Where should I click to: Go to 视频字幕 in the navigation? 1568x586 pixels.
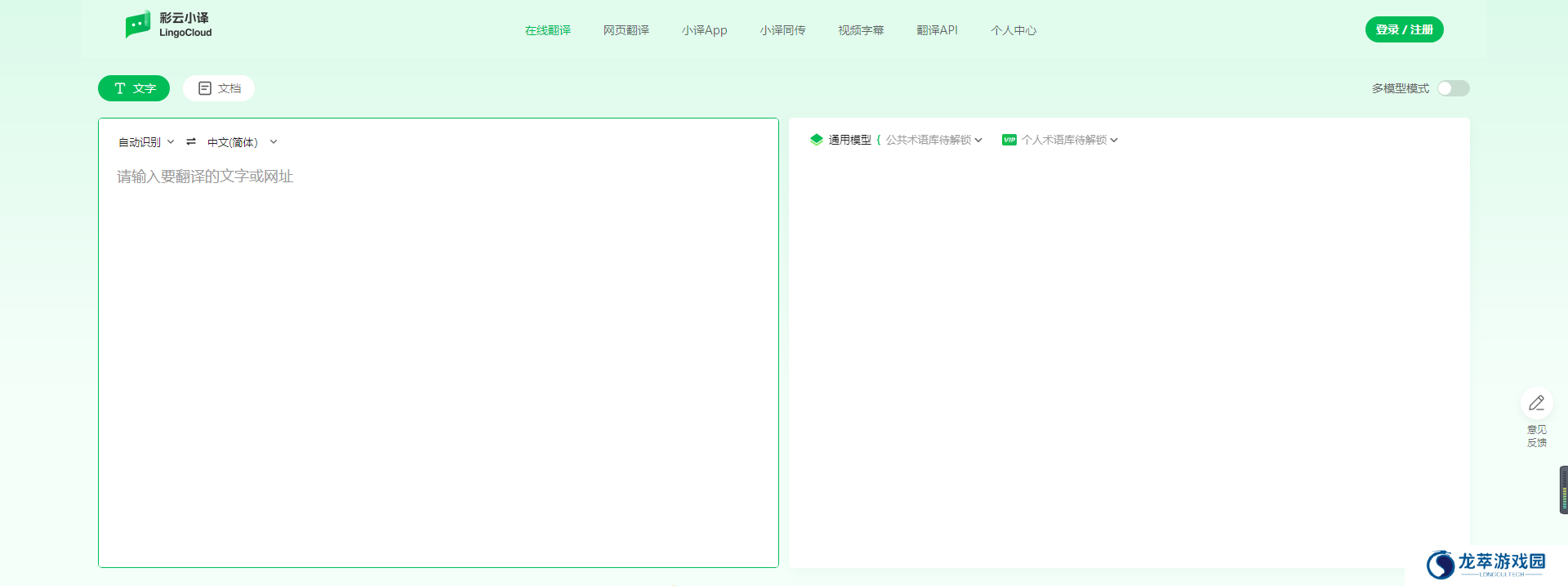tap(861, 30)
